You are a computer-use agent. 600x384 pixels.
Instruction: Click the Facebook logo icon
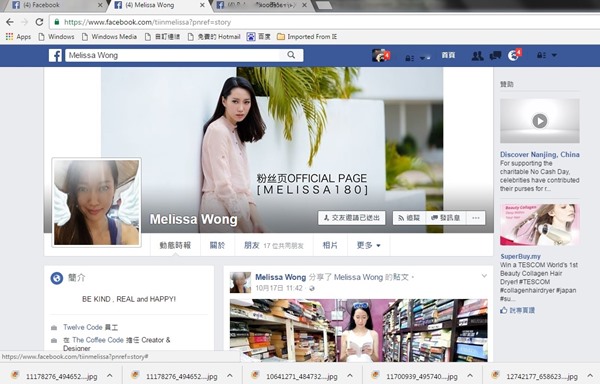55,55
